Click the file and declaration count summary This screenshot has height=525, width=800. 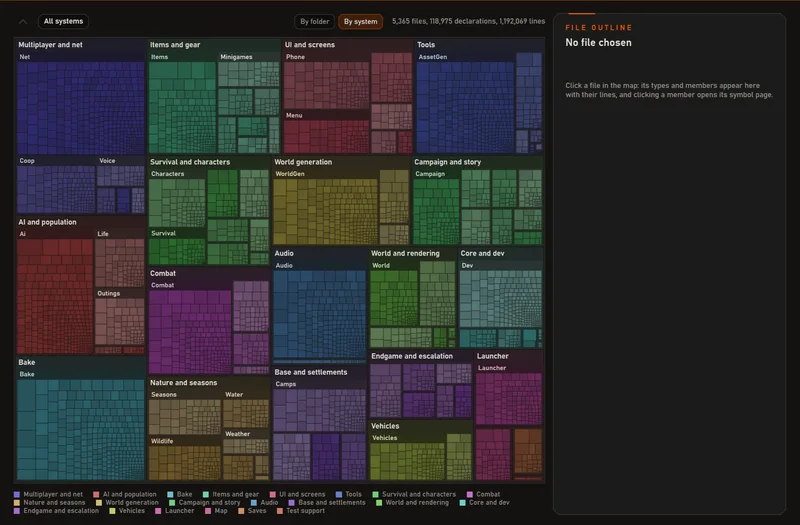(468, 21)
